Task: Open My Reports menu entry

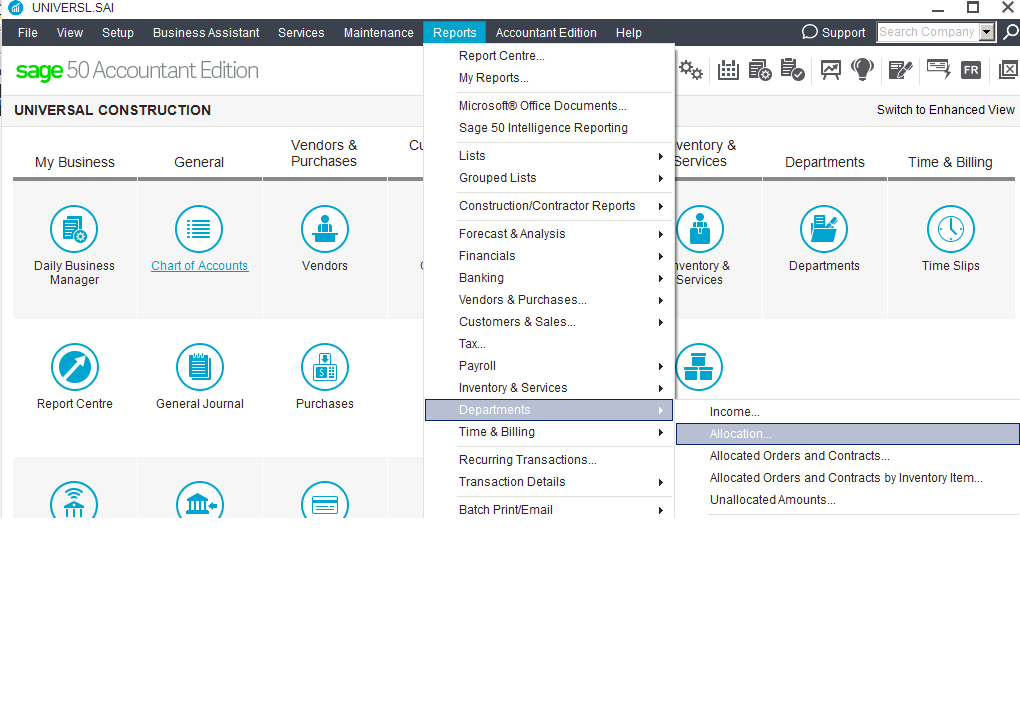Action: (548, 78)
